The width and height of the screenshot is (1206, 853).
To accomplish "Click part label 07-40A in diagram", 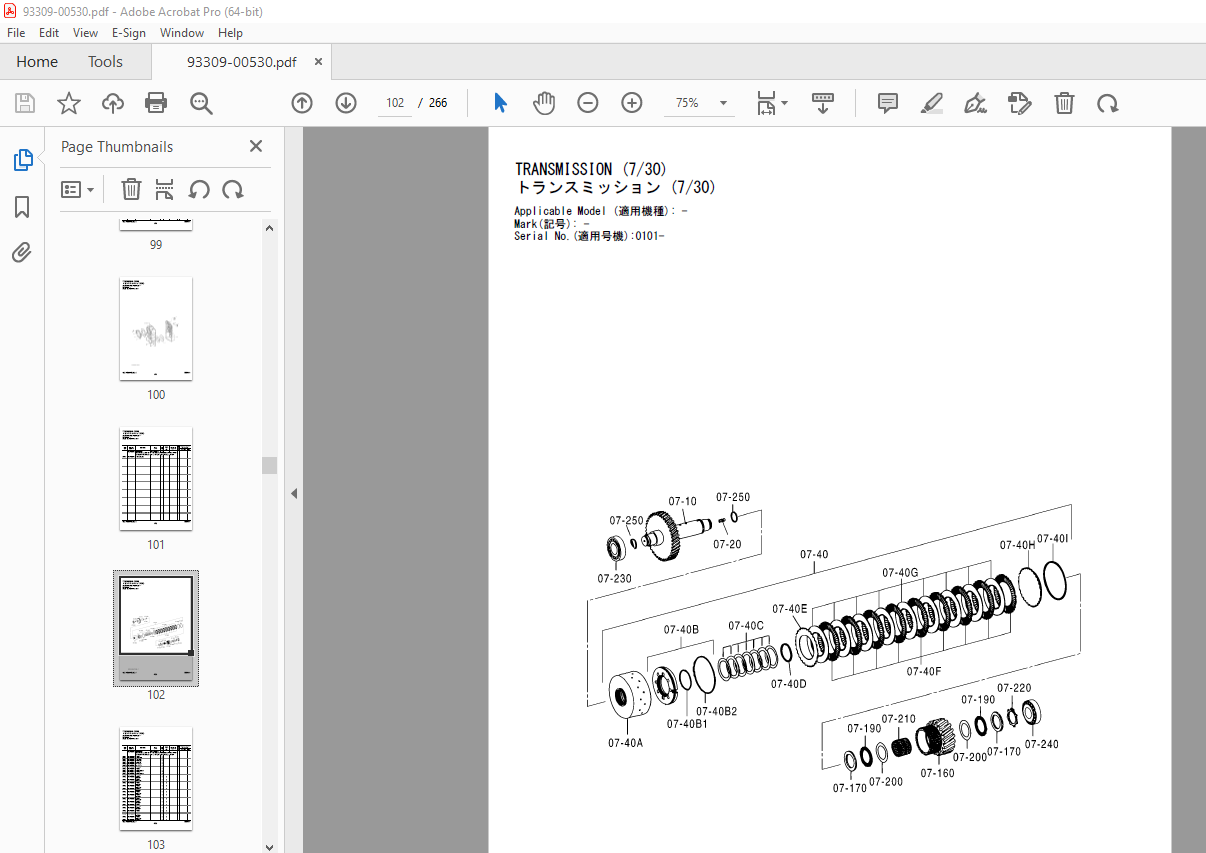I will [x=625, y=743].
